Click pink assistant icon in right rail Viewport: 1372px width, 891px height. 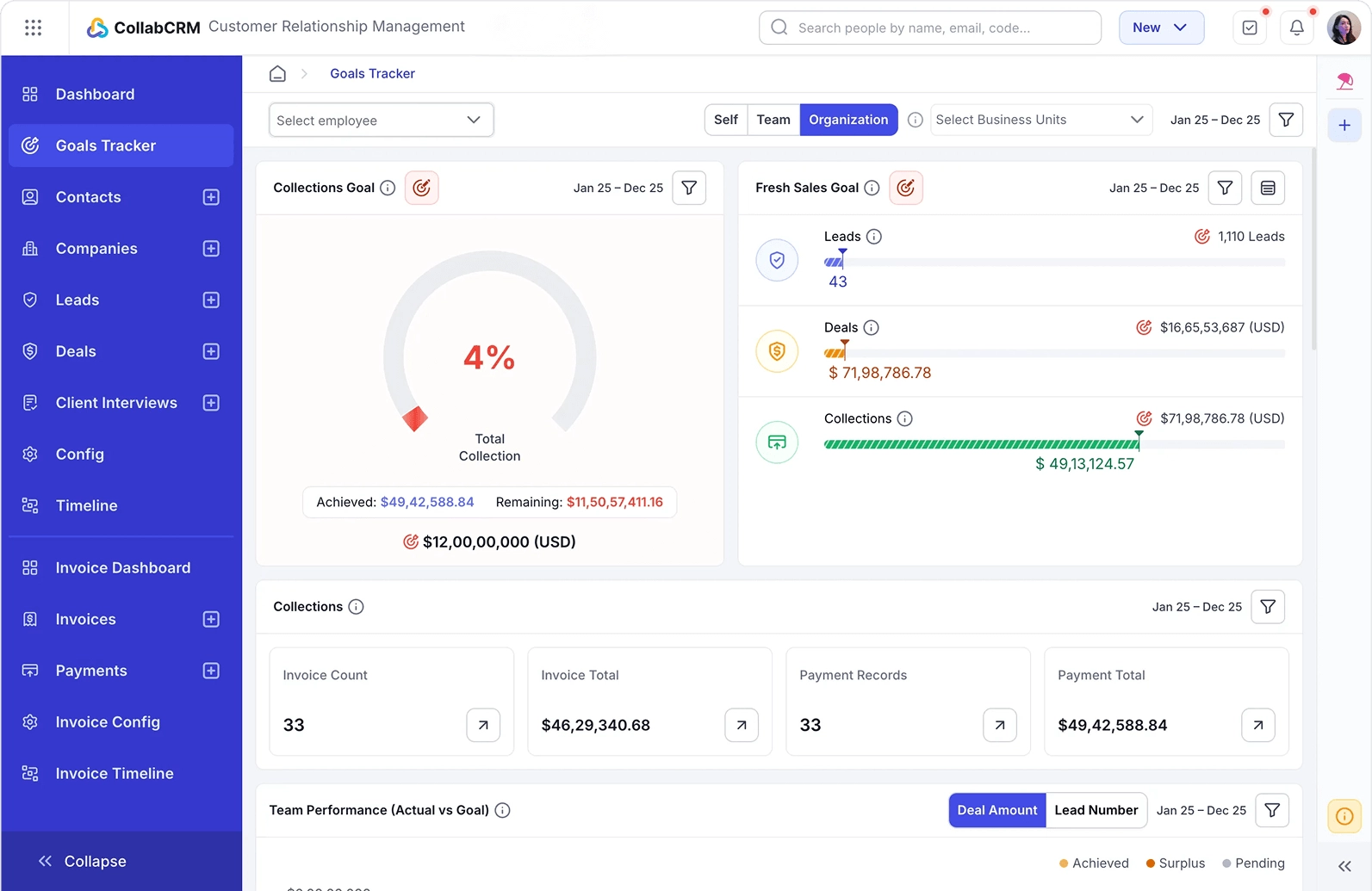point(1344,81)
